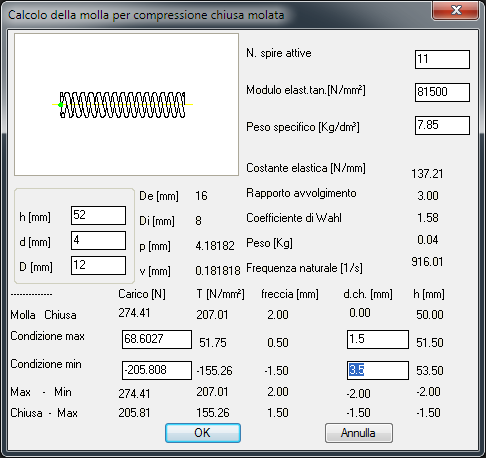Click the d [mm] wire diameter field

click(x=98, y=240)
